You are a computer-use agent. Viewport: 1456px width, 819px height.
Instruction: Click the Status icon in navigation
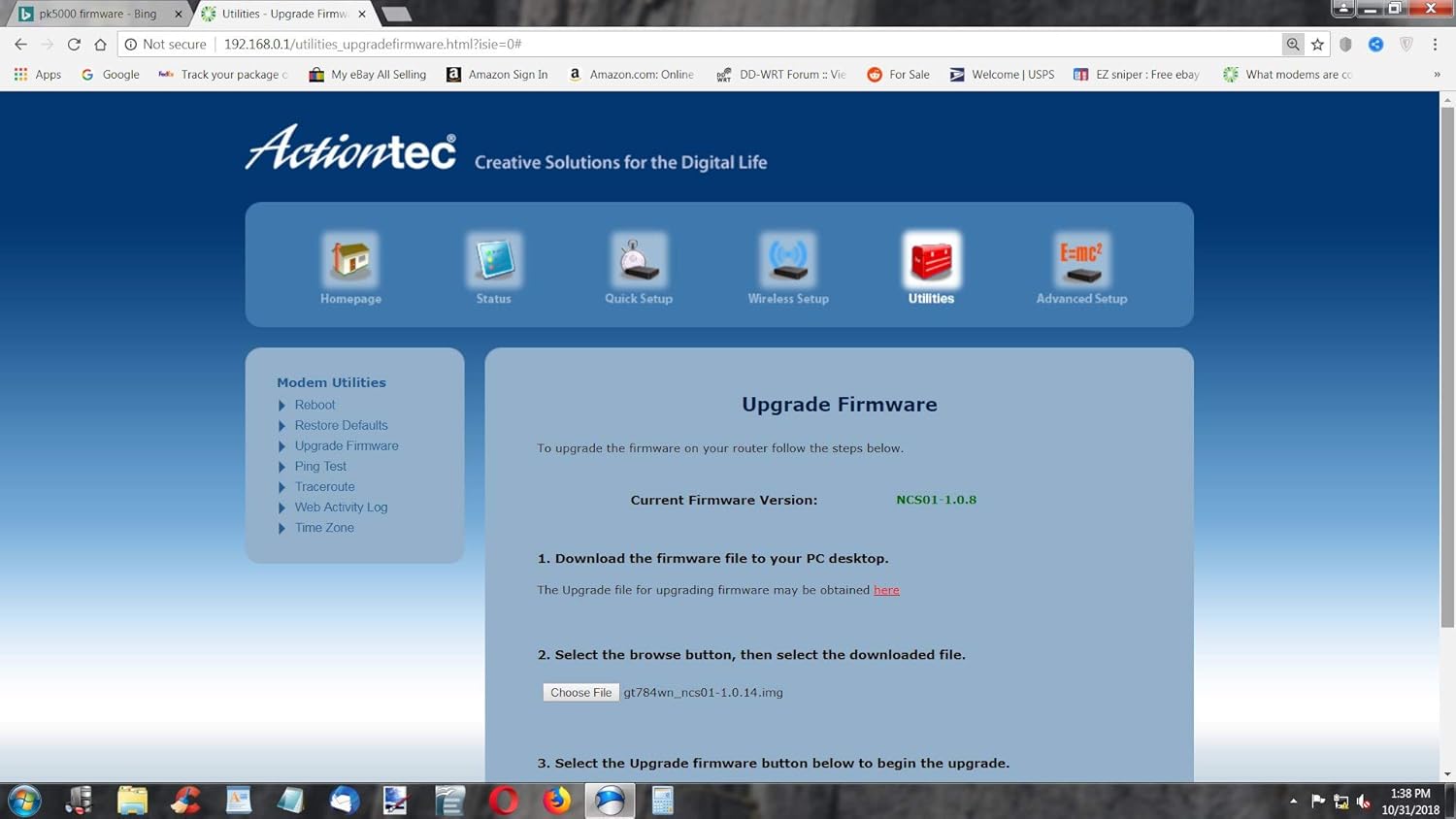pos(493,260)
